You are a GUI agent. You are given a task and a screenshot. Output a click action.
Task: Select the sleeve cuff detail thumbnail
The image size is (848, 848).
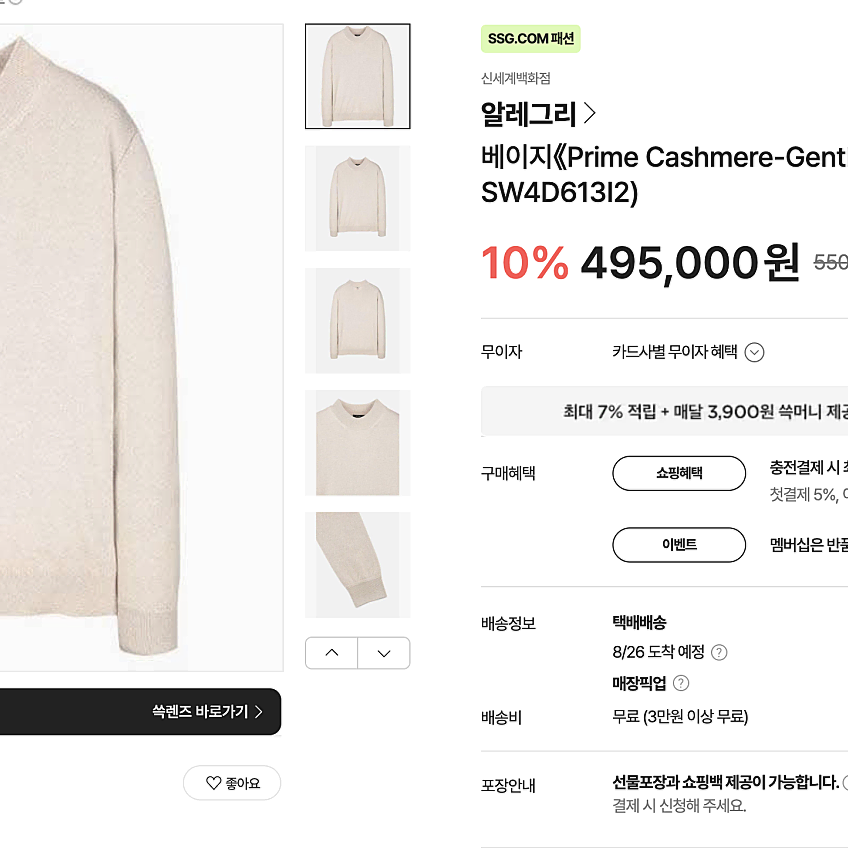(357, 564)
